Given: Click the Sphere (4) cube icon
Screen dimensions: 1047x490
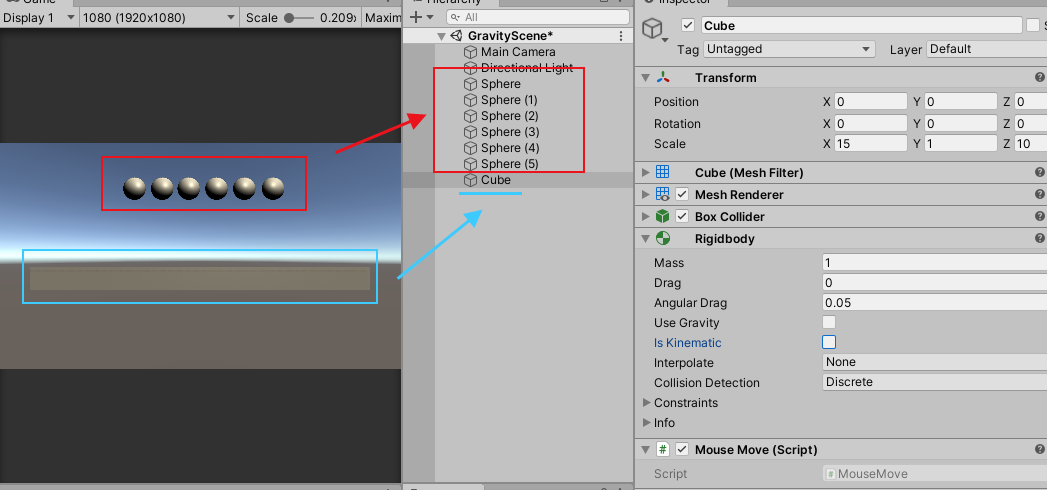Looking at the screenshot, I should click(x=470, y=148).
